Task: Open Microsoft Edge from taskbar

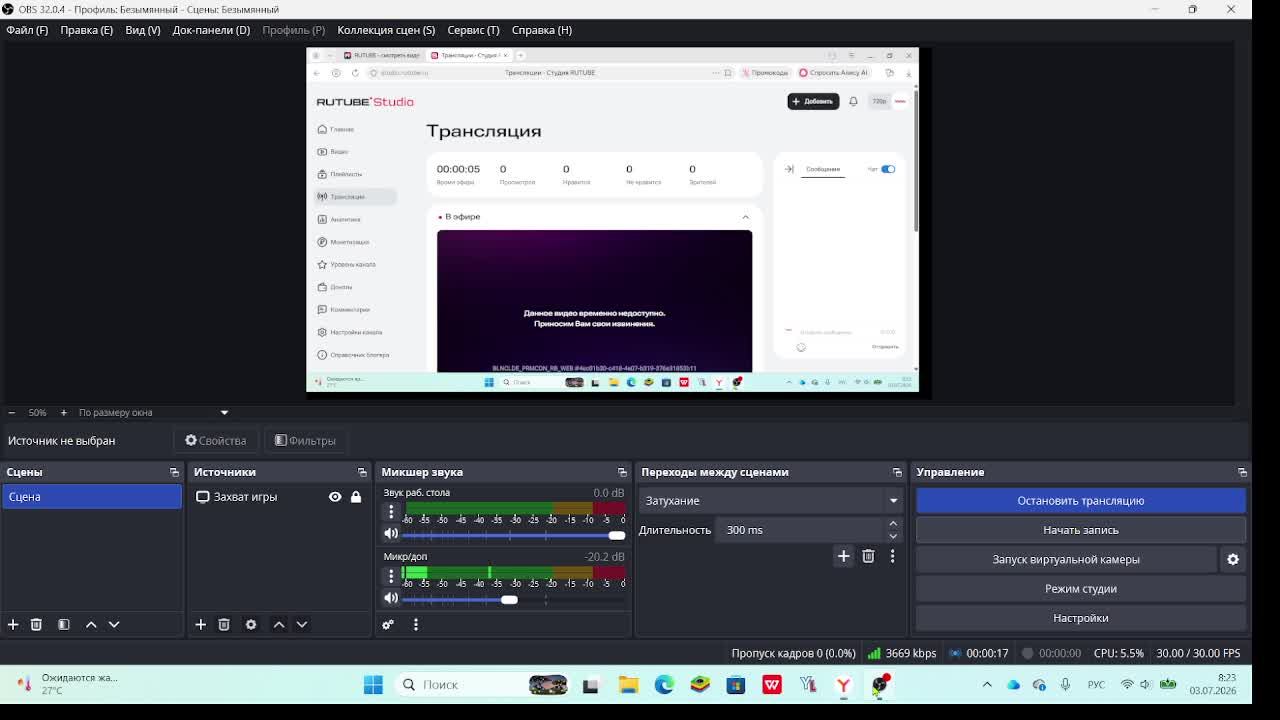Action: point(664,685)
